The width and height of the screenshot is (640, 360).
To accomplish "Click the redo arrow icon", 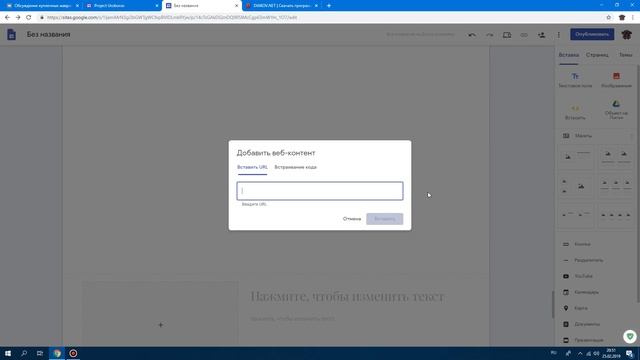I will click(489, 35).
